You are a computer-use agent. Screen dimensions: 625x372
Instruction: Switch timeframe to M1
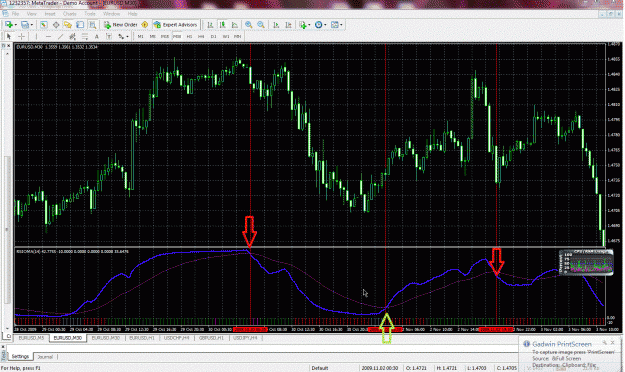click(x=140, y=37)
